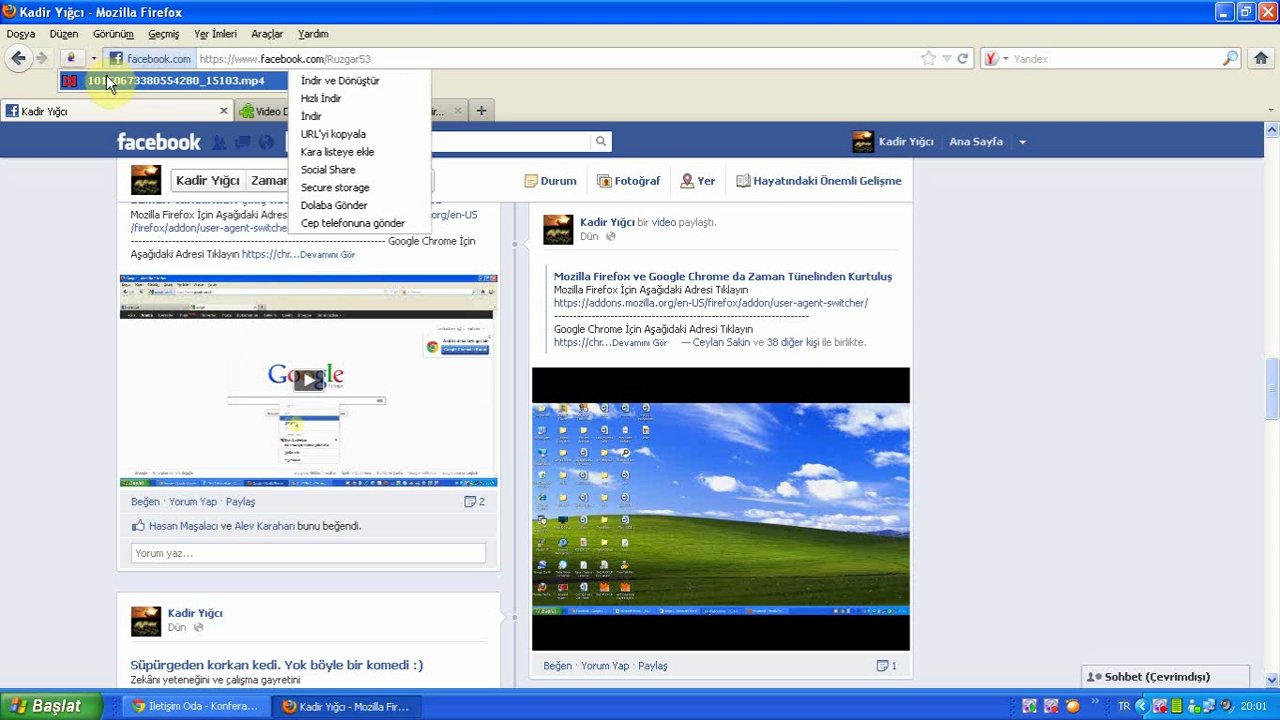Select Cep telefonuna gönder in the menu
The width and height of the screenshot is (1280, 720).
[353, 224]
